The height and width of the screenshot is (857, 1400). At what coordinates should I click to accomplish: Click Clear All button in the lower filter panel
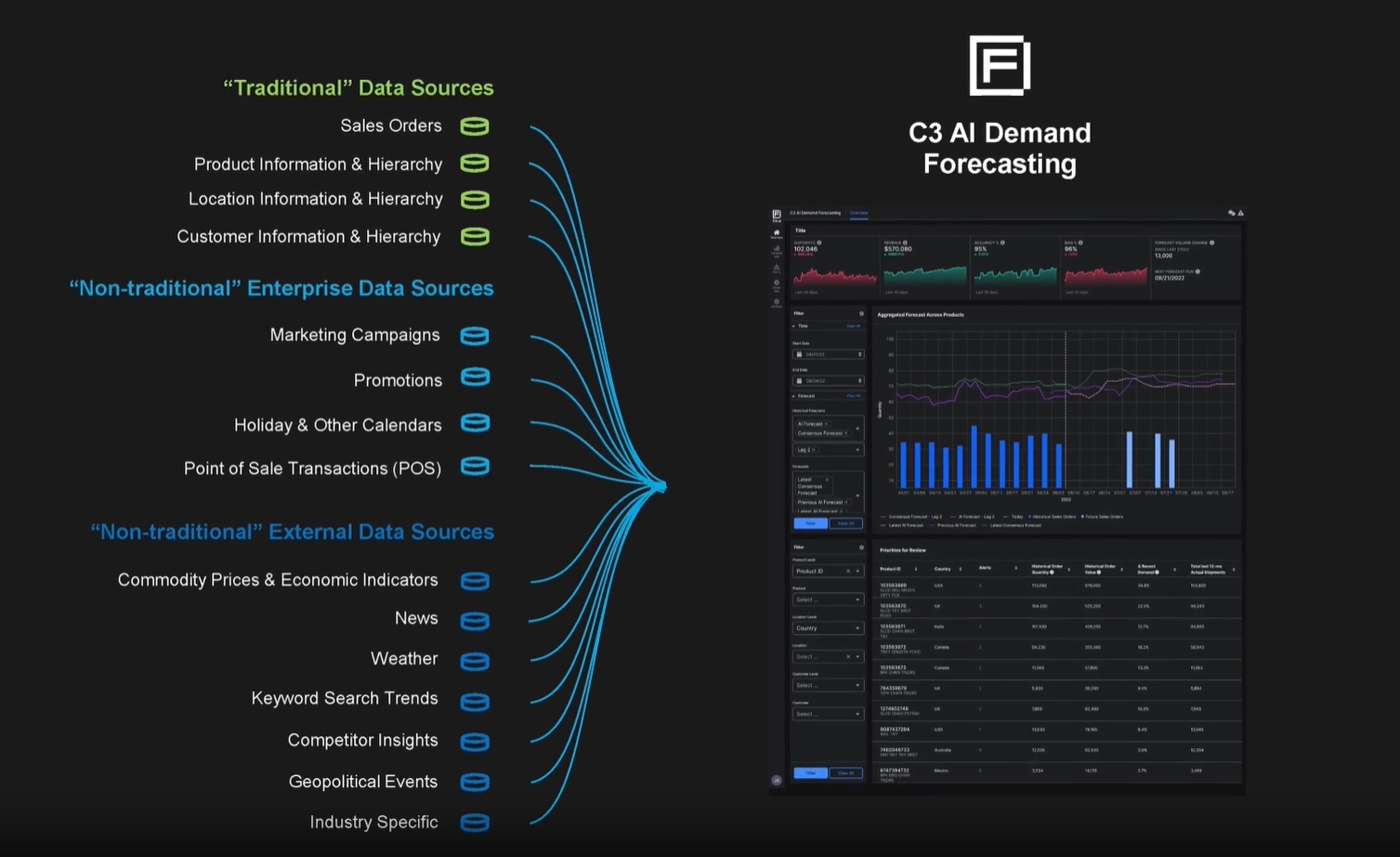tap(845, 773)
